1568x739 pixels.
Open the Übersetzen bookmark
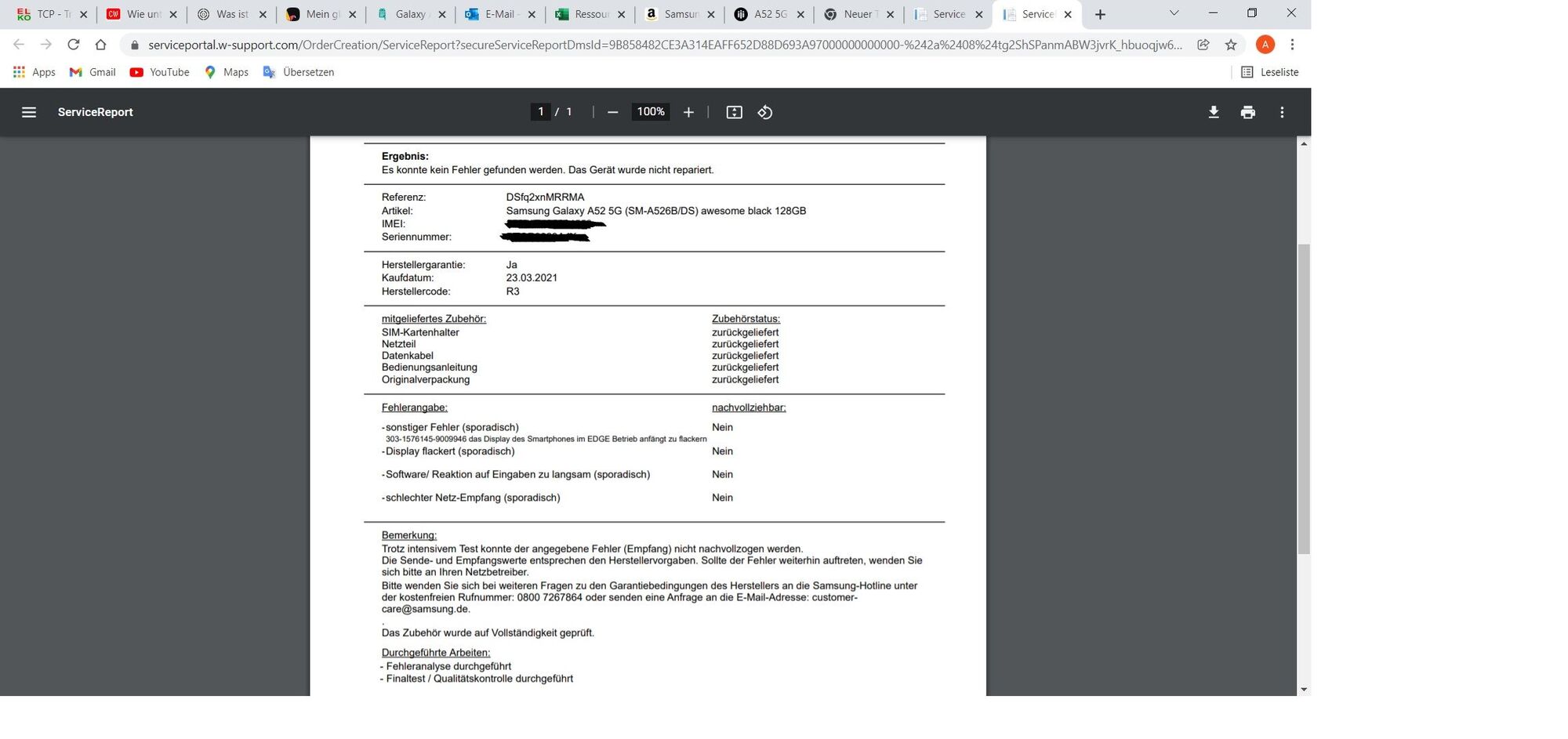(299, 72)
